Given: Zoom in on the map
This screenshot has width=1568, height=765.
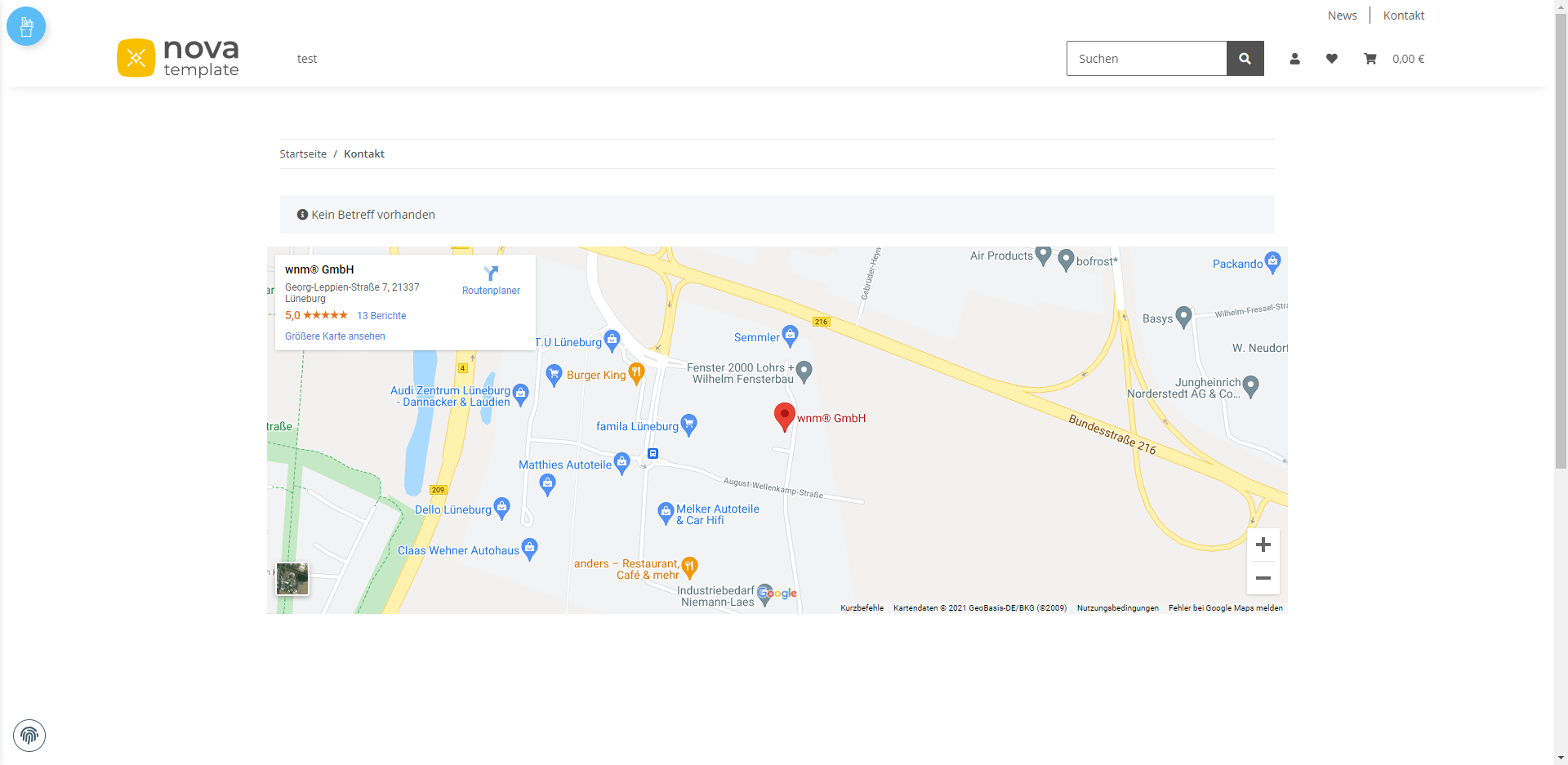Looking at the screenshot, I should pos(1263,545).
